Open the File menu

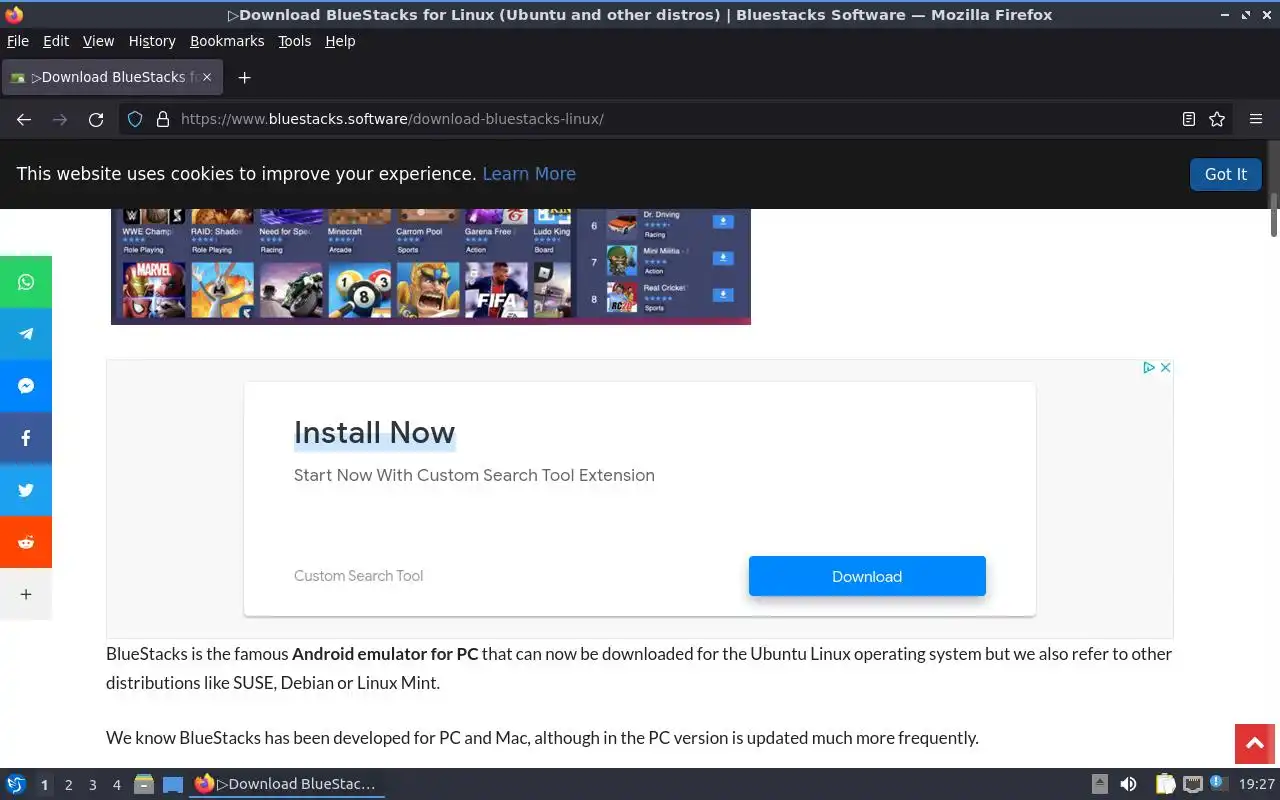18,41
